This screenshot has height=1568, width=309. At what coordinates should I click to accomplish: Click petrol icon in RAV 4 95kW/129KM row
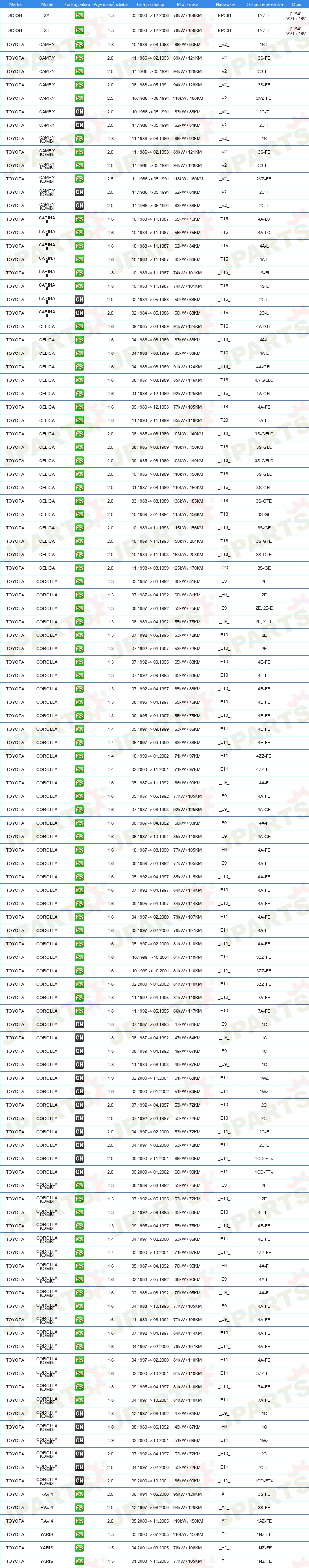(x=79, y=1494)
